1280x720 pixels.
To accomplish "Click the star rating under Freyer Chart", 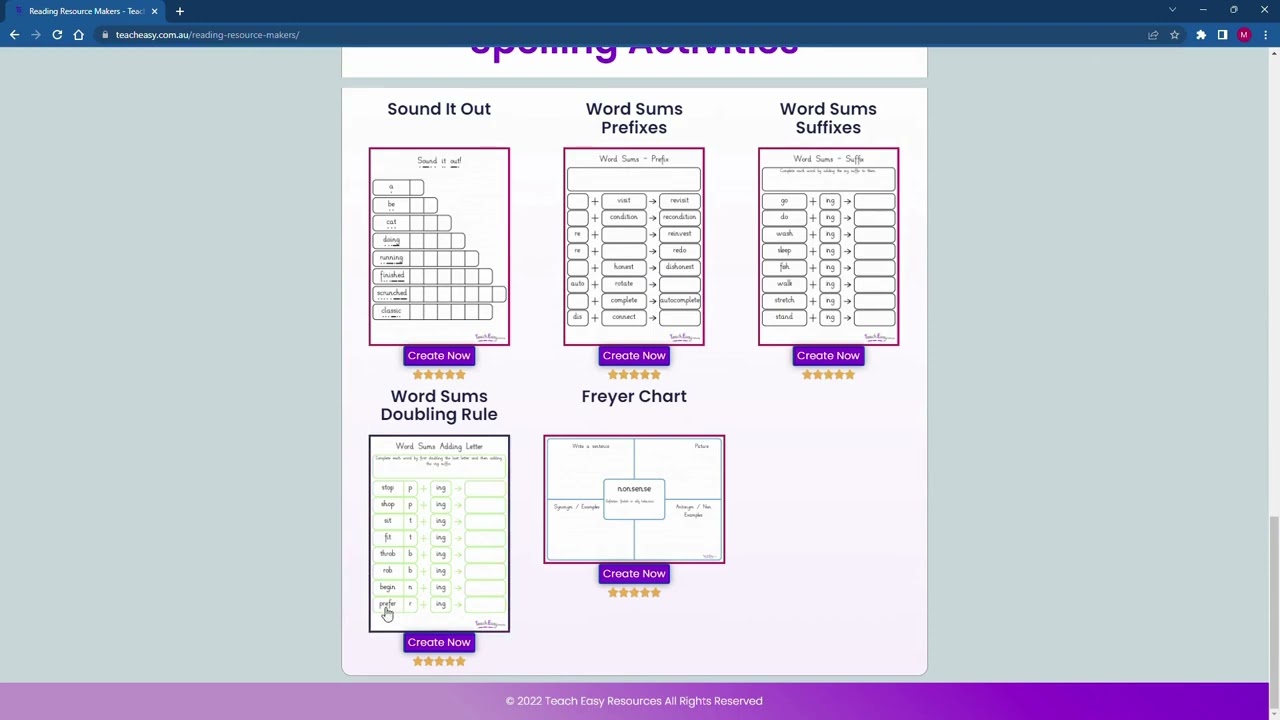I will [x=634, y=593].
